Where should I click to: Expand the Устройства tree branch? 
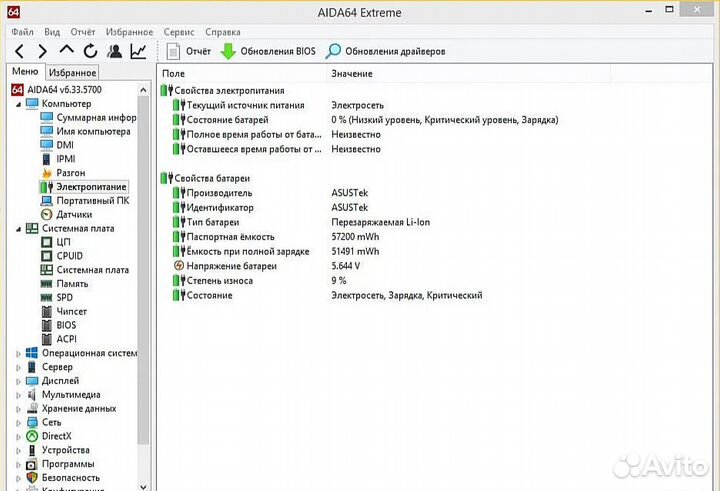point(18,451)
